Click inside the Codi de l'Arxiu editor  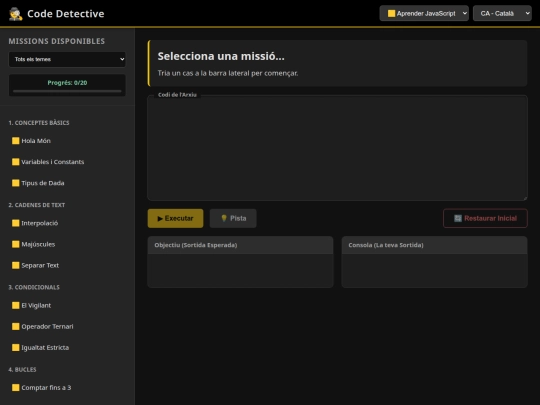pos(338,148)
